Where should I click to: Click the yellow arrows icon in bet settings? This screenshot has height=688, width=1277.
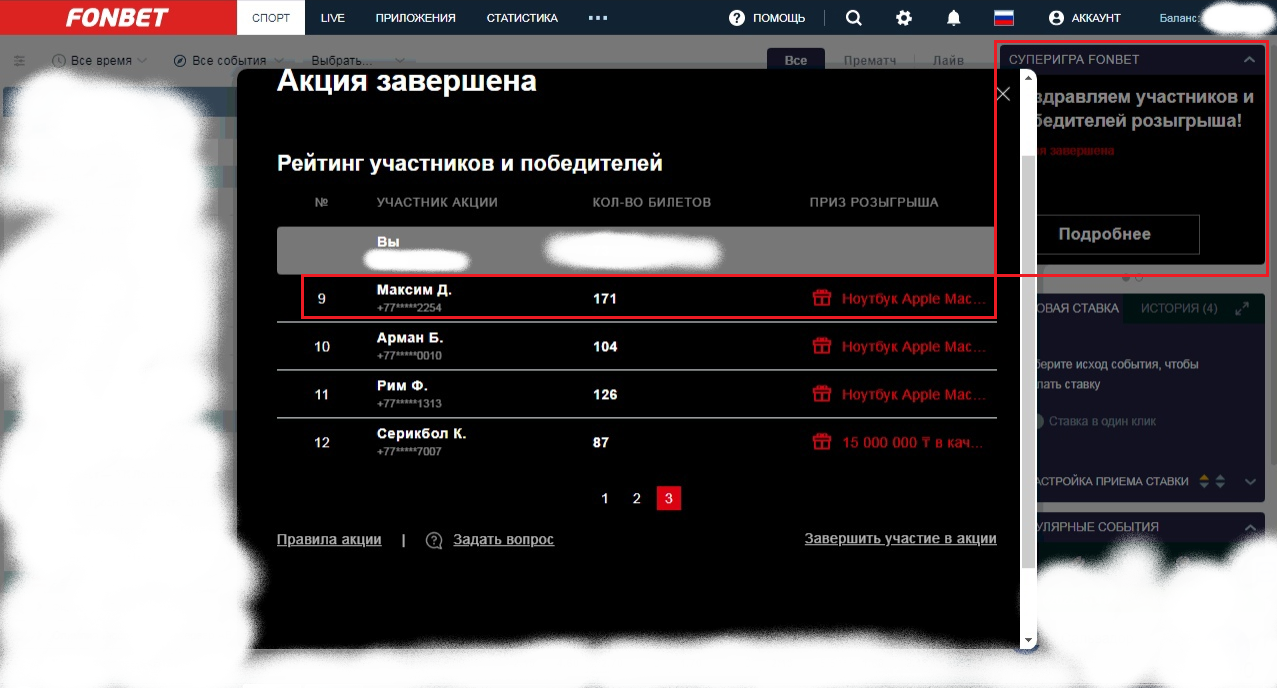pos(1205,481)
